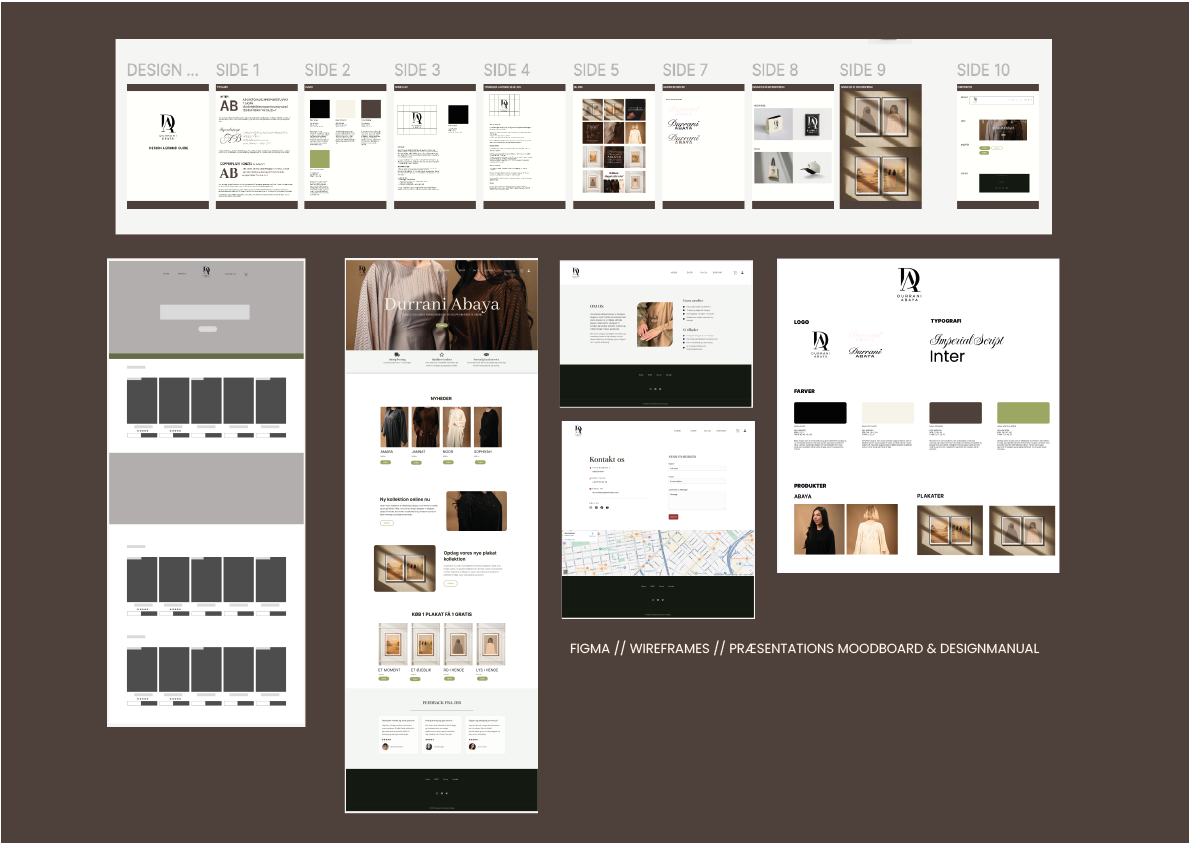Select the about page photo of hands

click(x=655, y=324)
